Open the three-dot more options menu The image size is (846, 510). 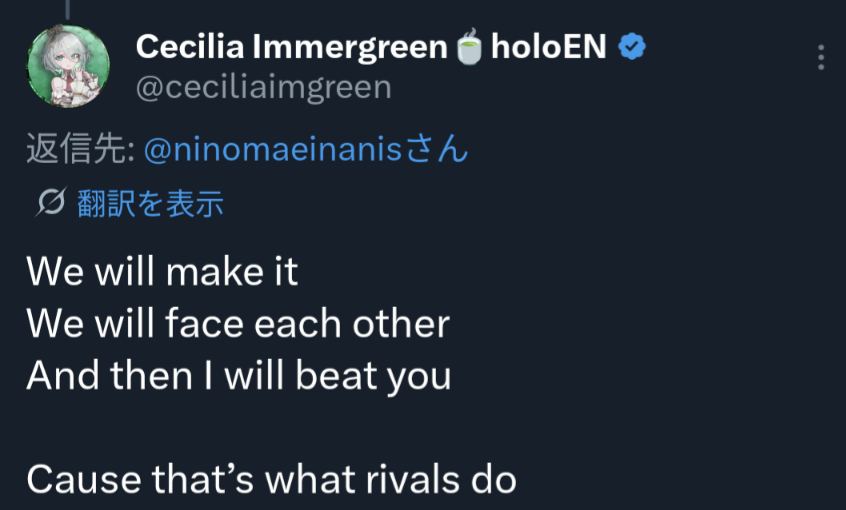tap(821, 57)
